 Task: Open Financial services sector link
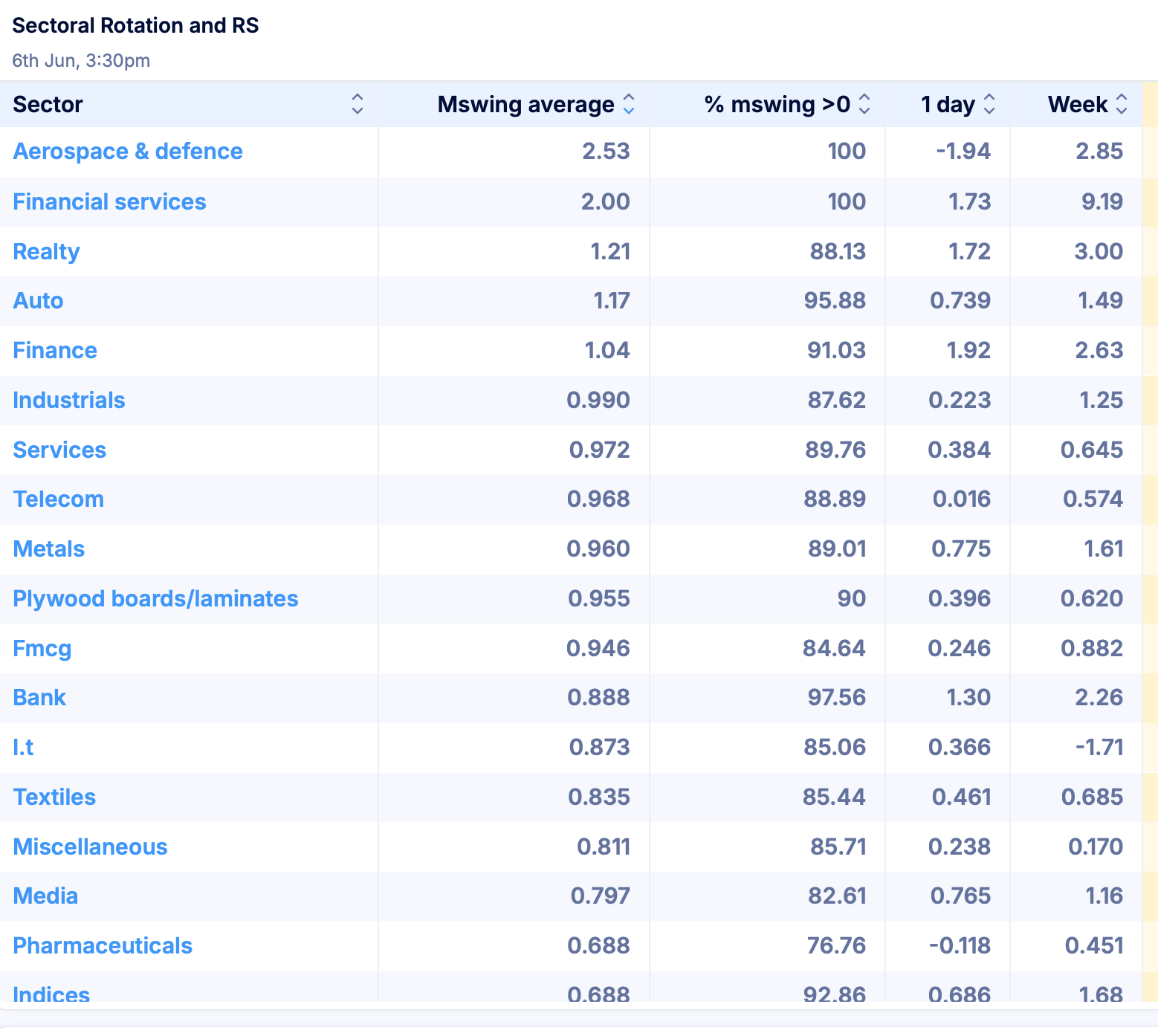click(x=109, y=202)
